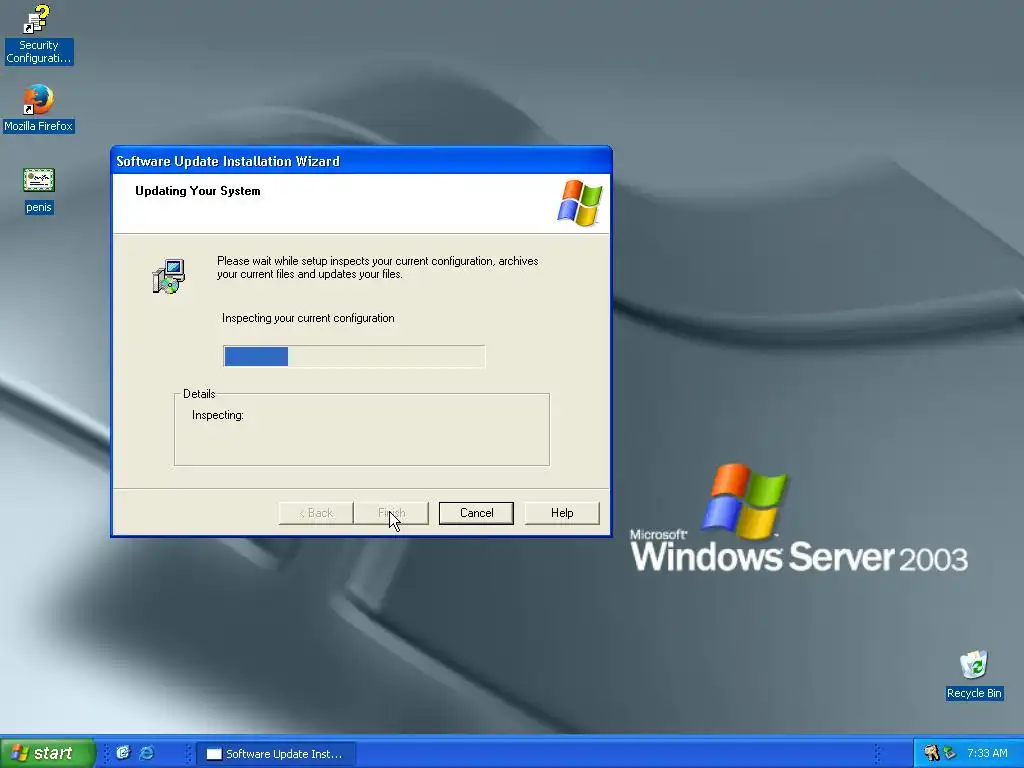Select the Recycle Bin icon
The width and height of the screenshot is (1024, 768).
974,675
